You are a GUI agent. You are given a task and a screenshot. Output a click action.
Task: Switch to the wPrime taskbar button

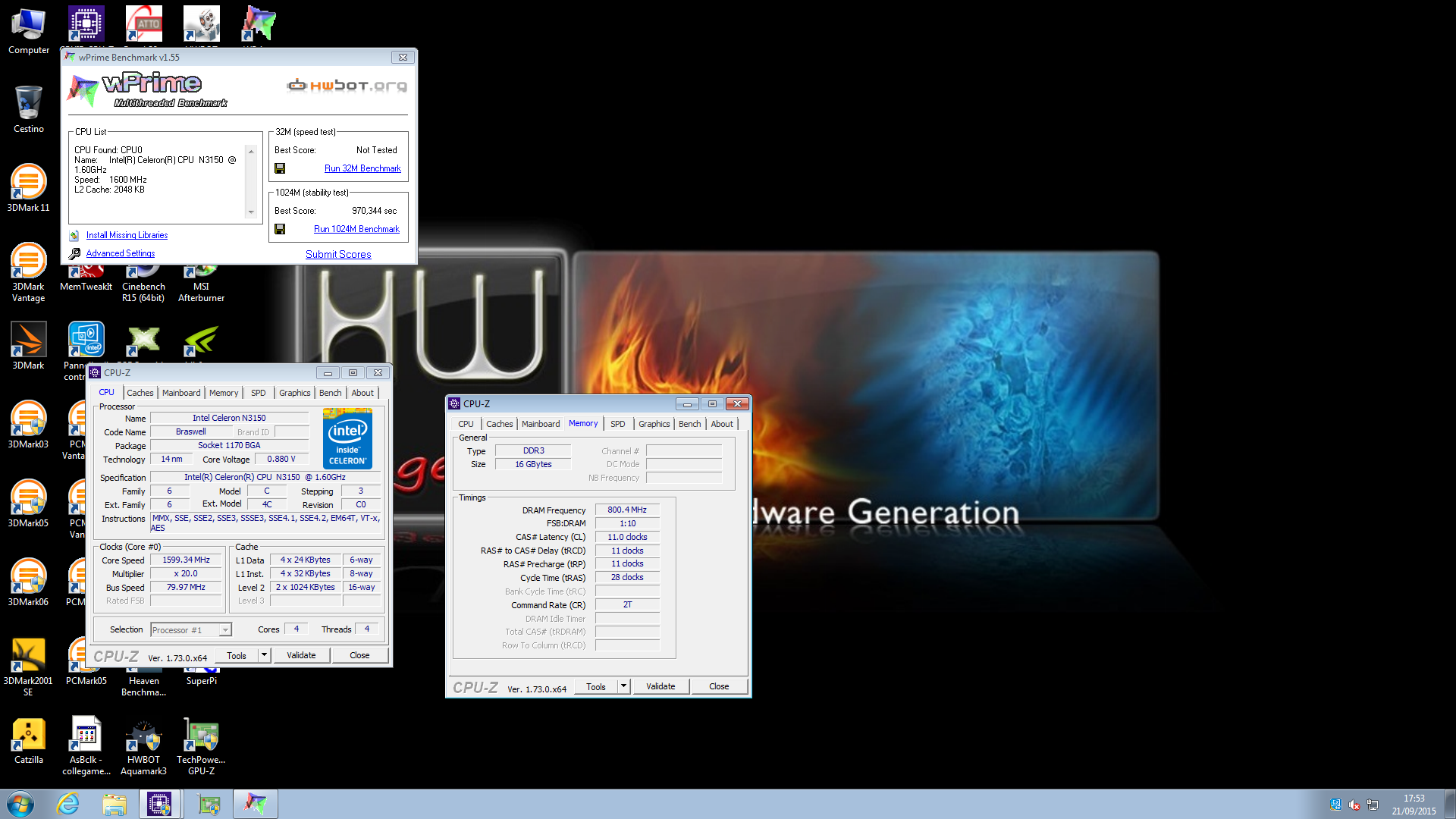256,804
